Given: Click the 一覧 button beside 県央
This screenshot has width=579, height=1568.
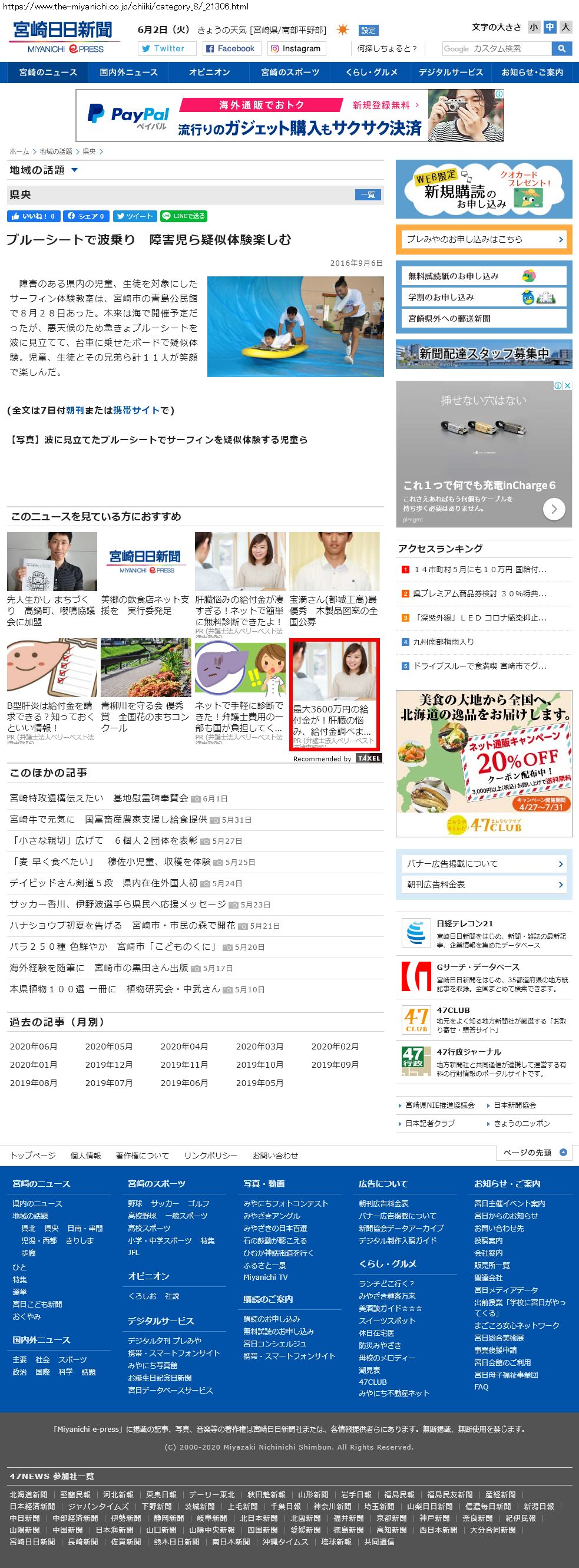Looking at the screenshot, I should [368, 195].
